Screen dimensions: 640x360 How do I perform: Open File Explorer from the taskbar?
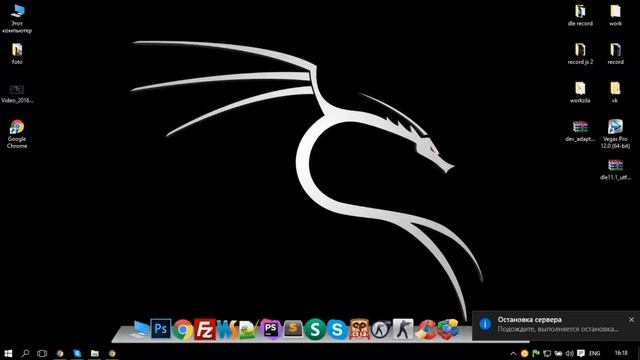coord(95,353)
